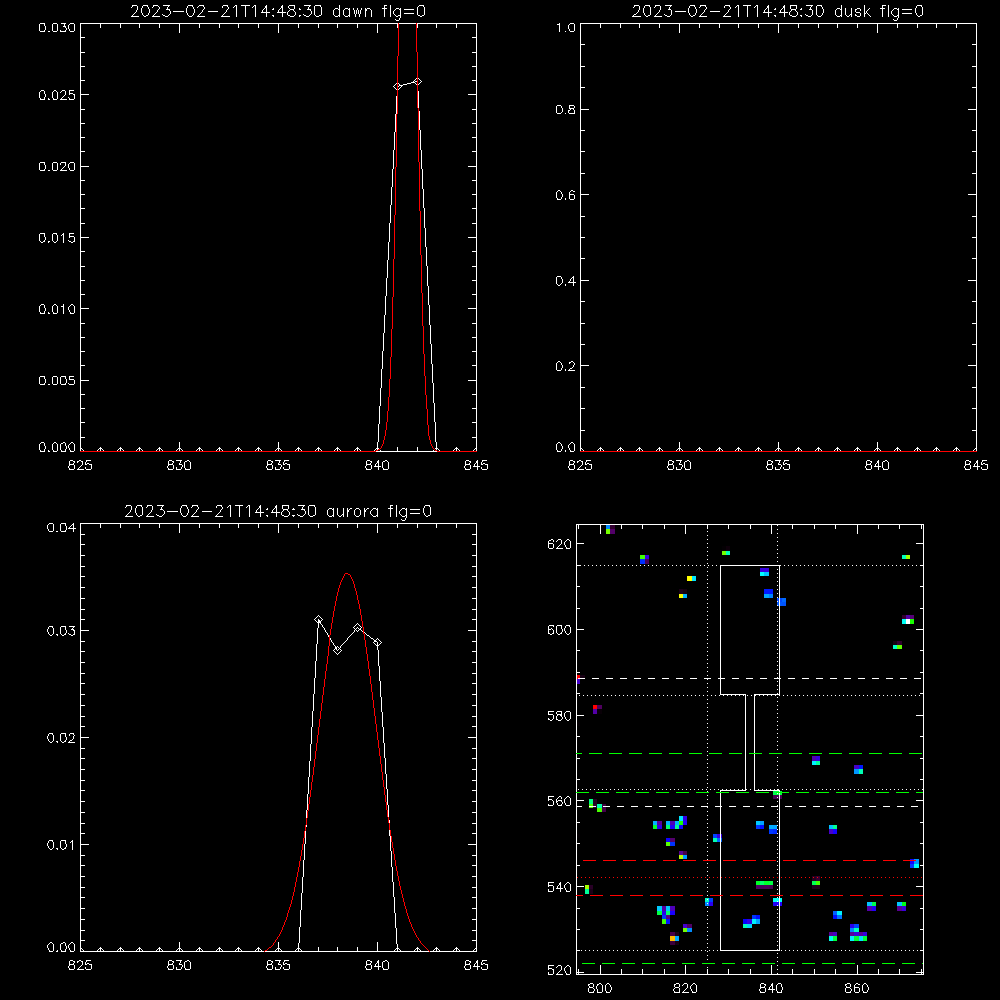
Task: Click the 0.6 y-axis label on dusk plot
Action: point(566,195)
